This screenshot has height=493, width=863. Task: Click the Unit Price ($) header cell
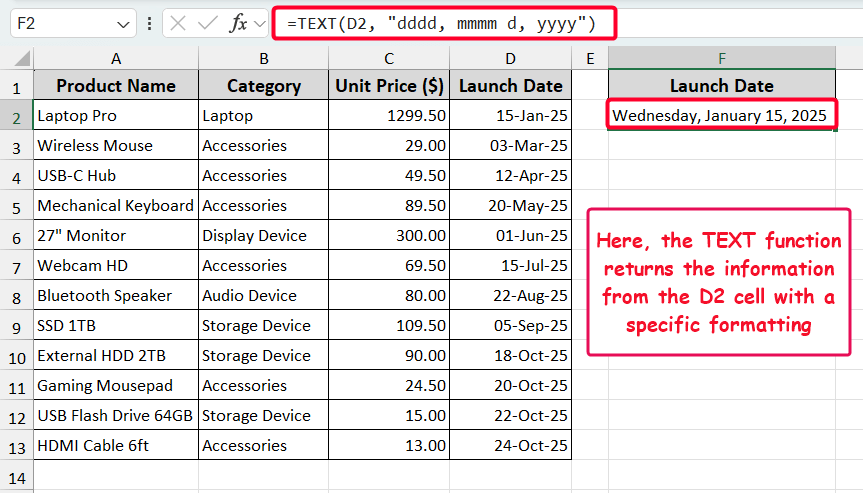389,86
